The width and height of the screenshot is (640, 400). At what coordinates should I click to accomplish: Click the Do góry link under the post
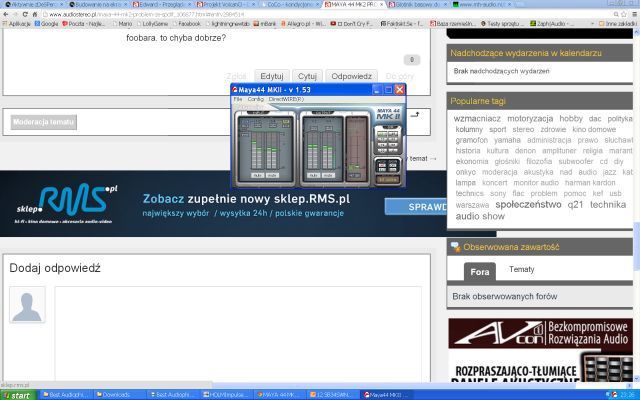click(400, 76)
